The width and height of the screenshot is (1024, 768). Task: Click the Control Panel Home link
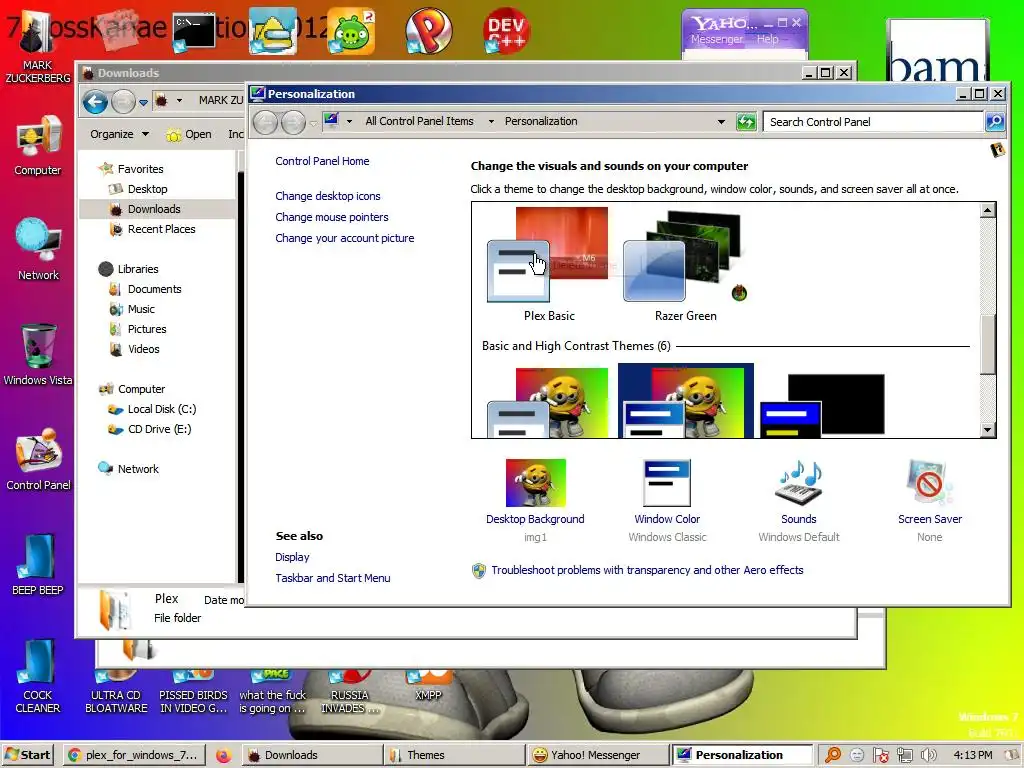(x=322, y=161)
